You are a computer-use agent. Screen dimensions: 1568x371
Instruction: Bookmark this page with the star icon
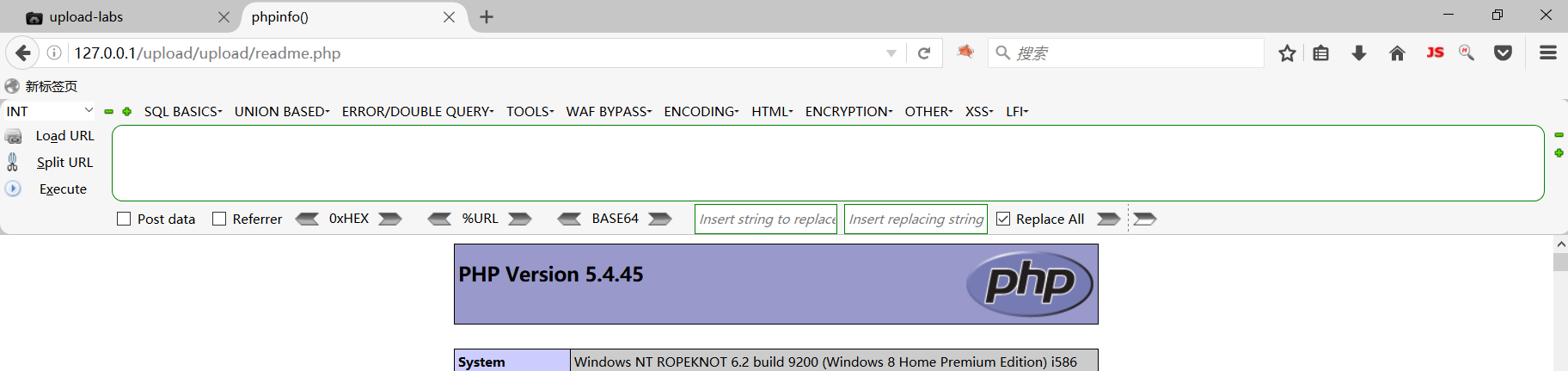coord(1287,53)
